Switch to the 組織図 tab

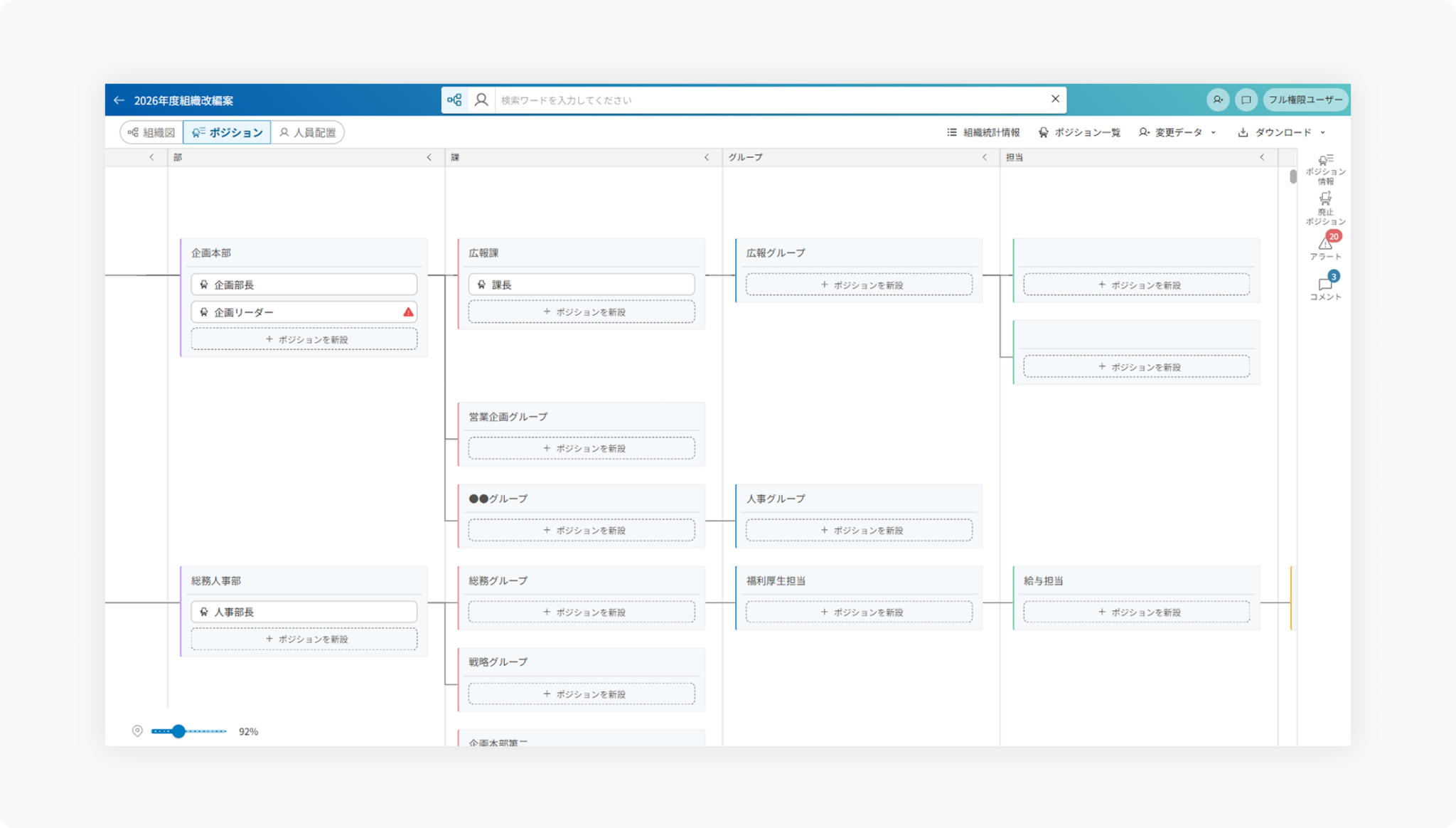pyautogui.click(x=151, y=132)
